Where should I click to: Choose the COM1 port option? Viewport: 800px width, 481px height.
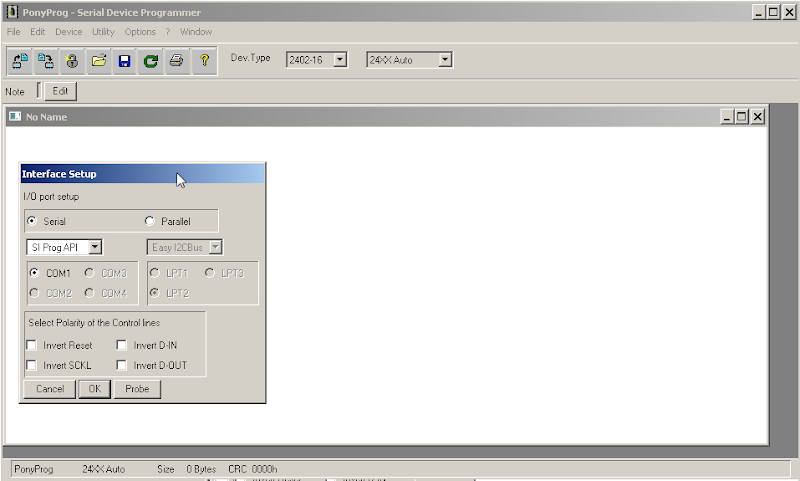34,273
